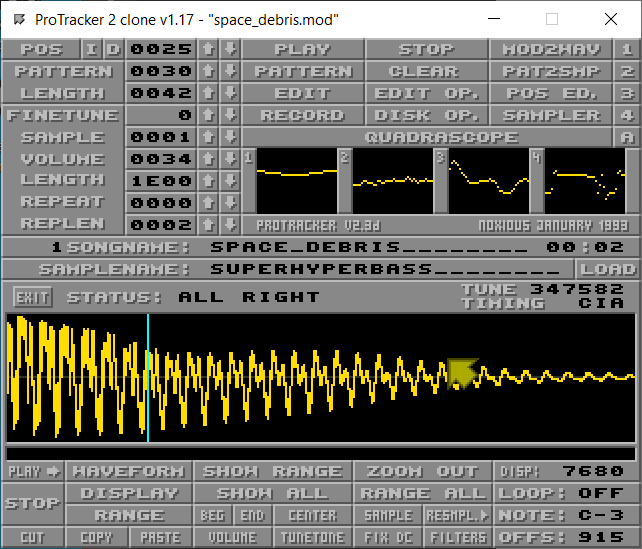Edit the SPACE_DEBRIS song name field

(x=368, y=247)
